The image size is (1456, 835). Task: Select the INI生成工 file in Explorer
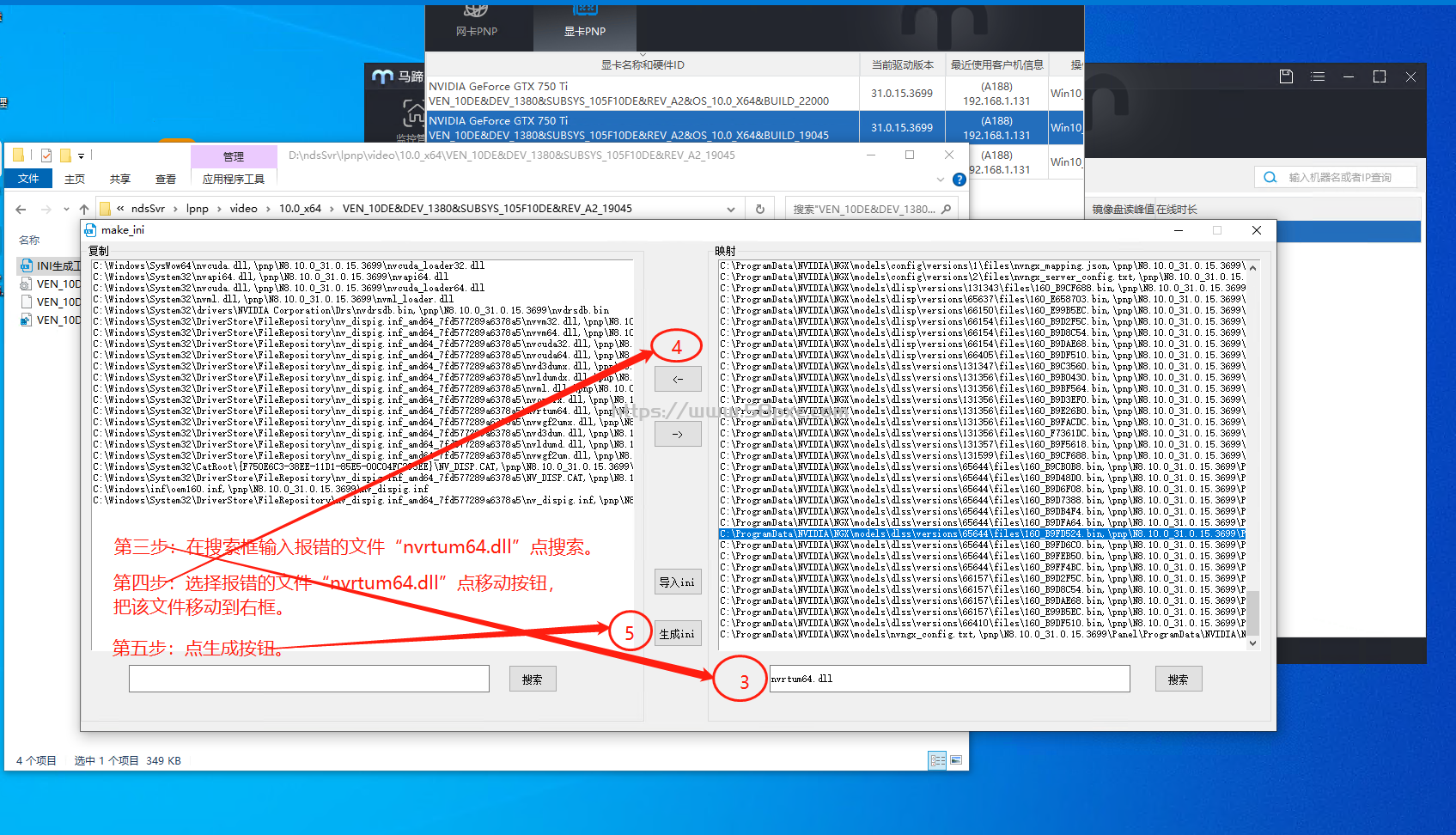[50, 265]
